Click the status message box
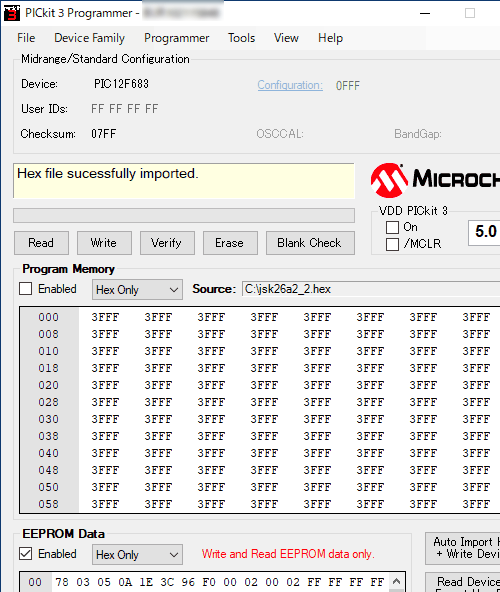 [x=184, y=180]
